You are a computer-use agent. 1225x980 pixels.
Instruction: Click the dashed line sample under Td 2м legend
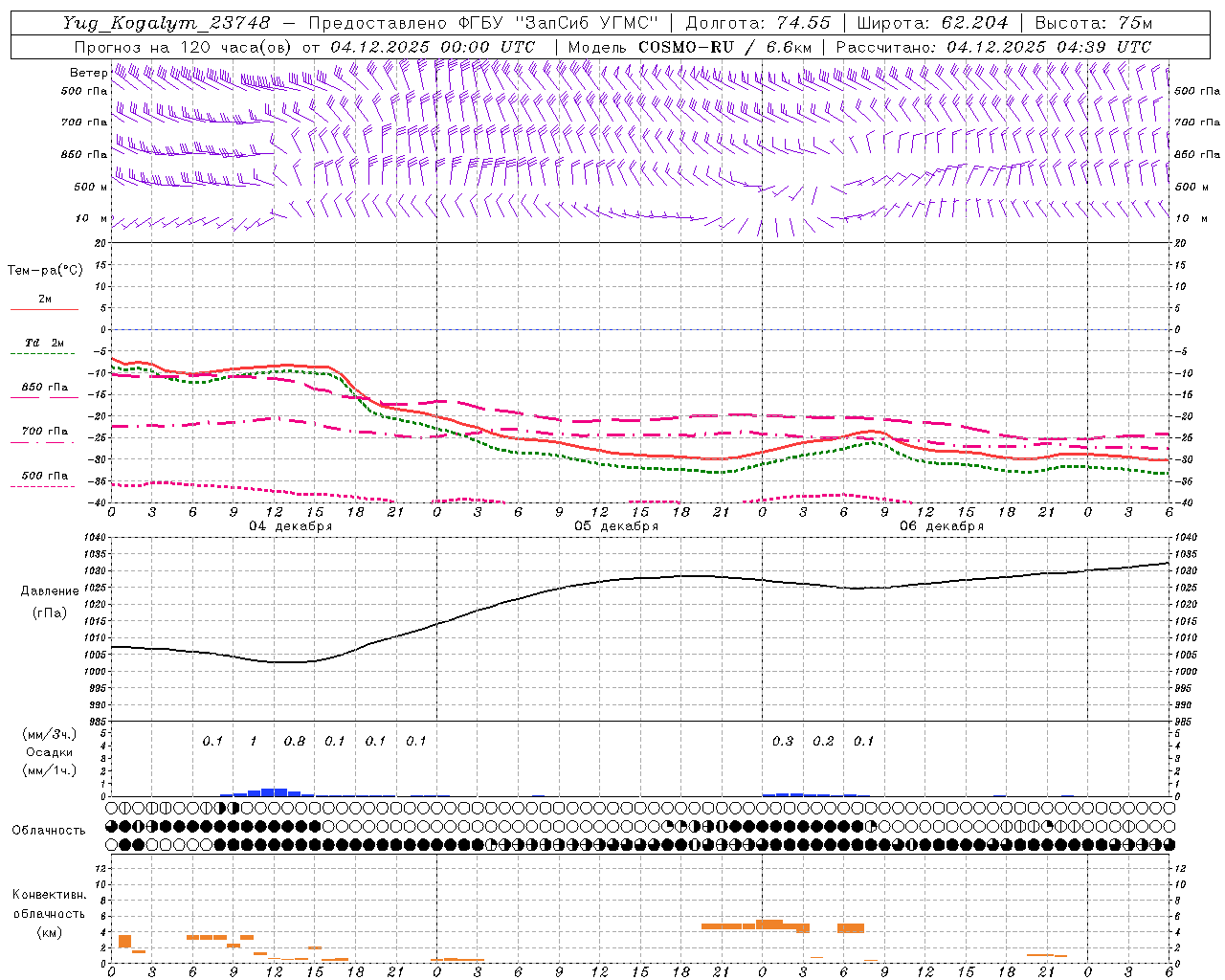pyautogui.click(x=44, y=354)
